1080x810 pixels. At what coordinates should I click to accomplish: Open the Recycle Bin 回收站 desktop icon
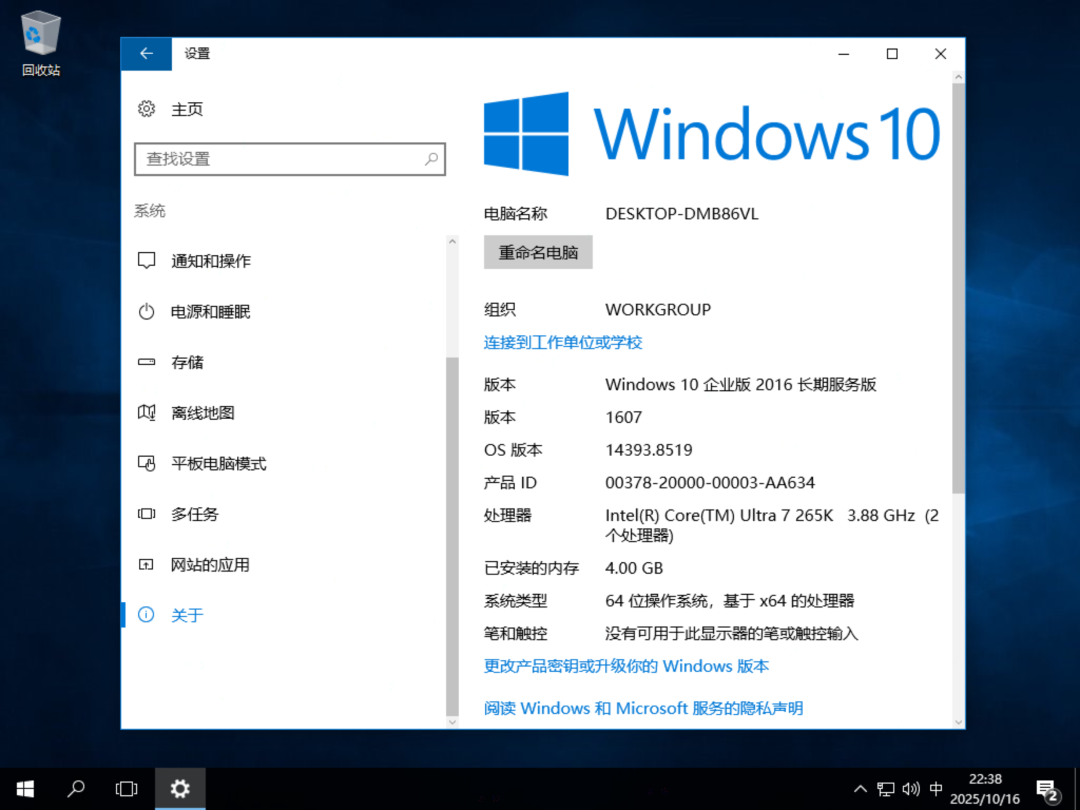point(41,43)
